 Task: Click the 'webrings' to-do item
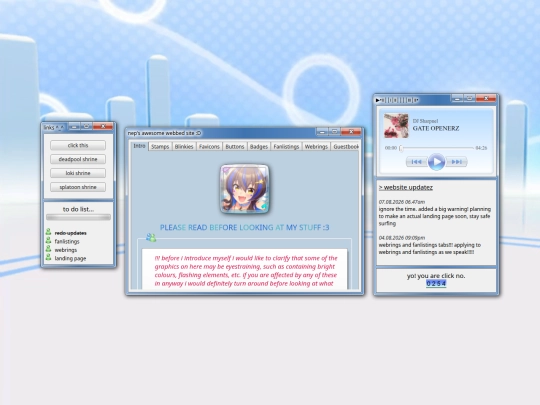(x=66, y=250)
